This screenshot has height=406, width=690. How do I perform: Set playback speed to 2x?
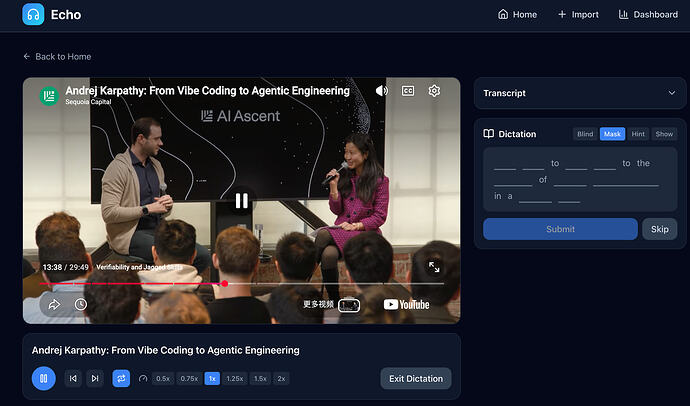pos(281,378)
